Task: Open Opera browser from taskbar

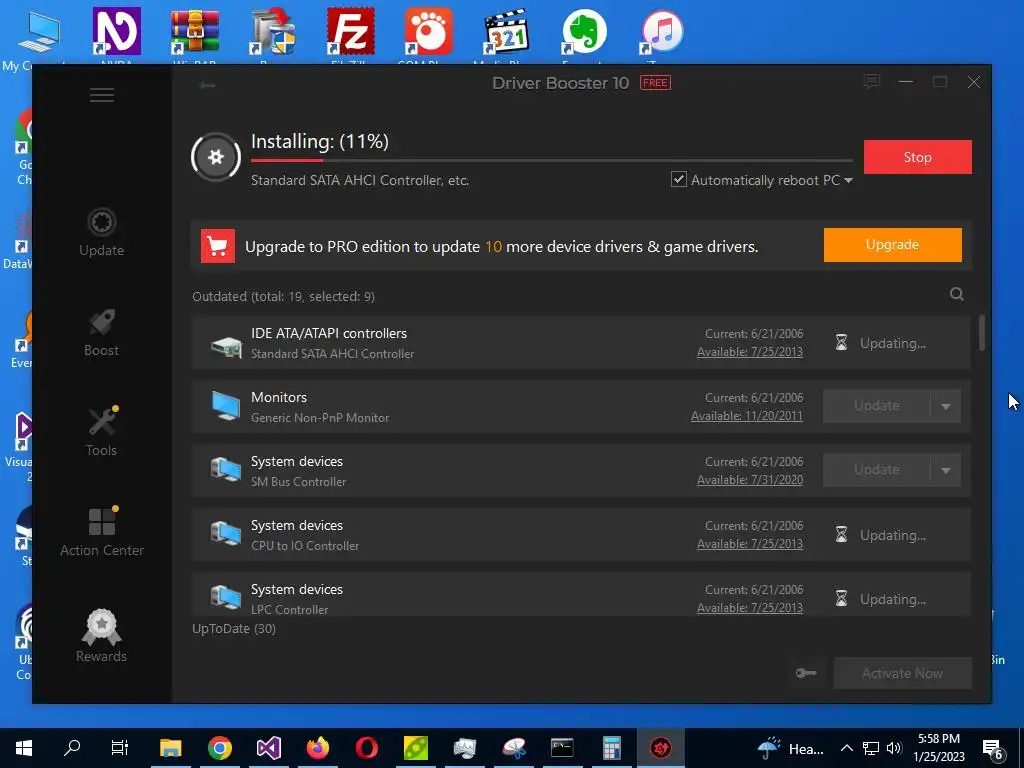Action: (x=366, y=748)
